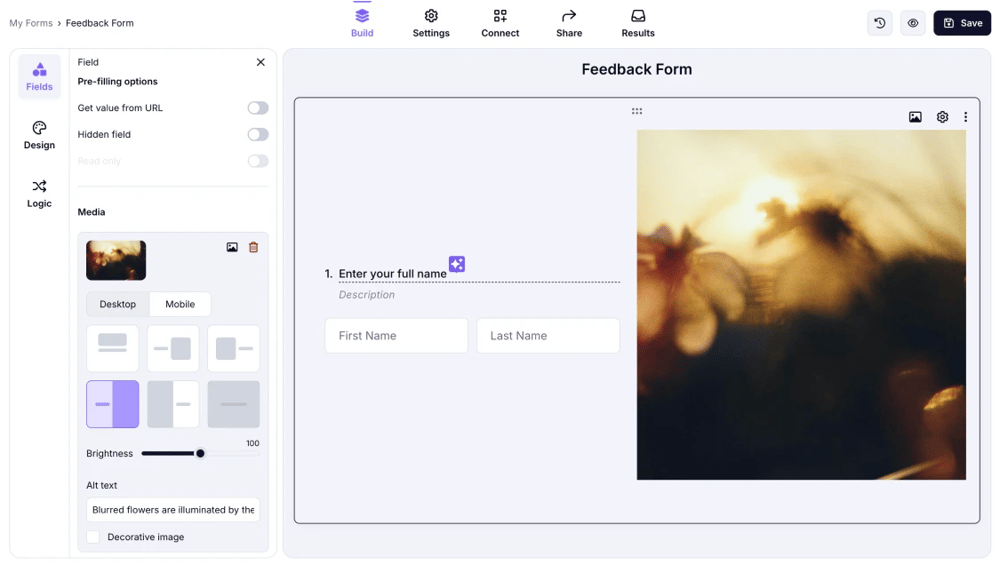Select the Fields sidebar panel
Image resolution: width=1000 pixels, height=565 pixels.
[x=39, y=77]
